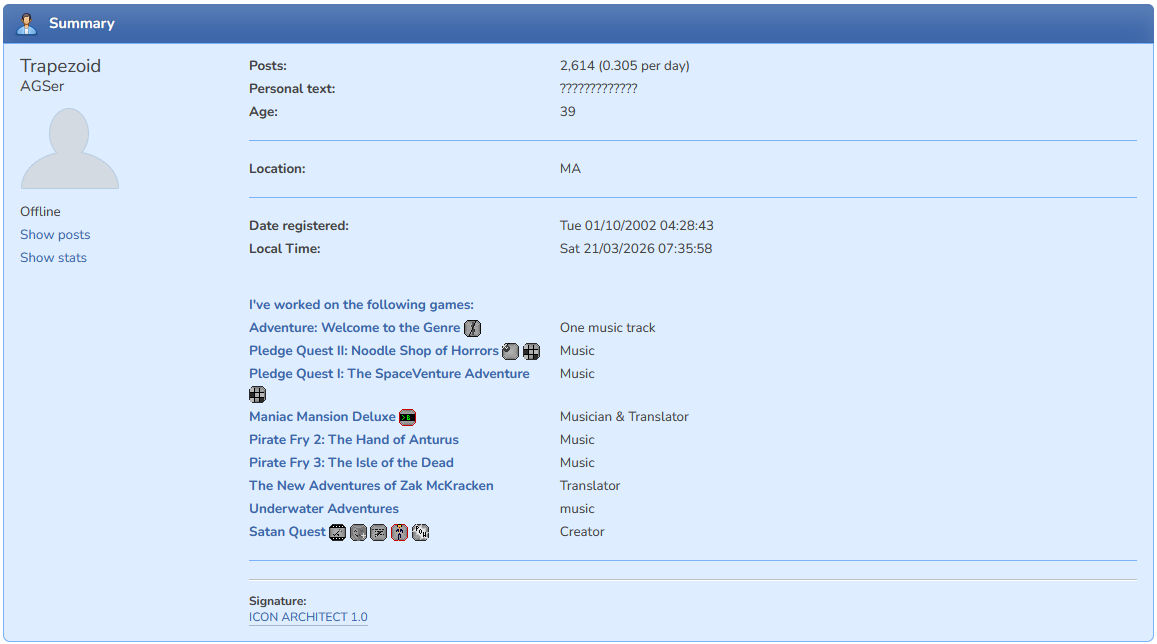Click the 'Musician & Translator' role text
1157x644 pixels.
click(x=624, y=417)
